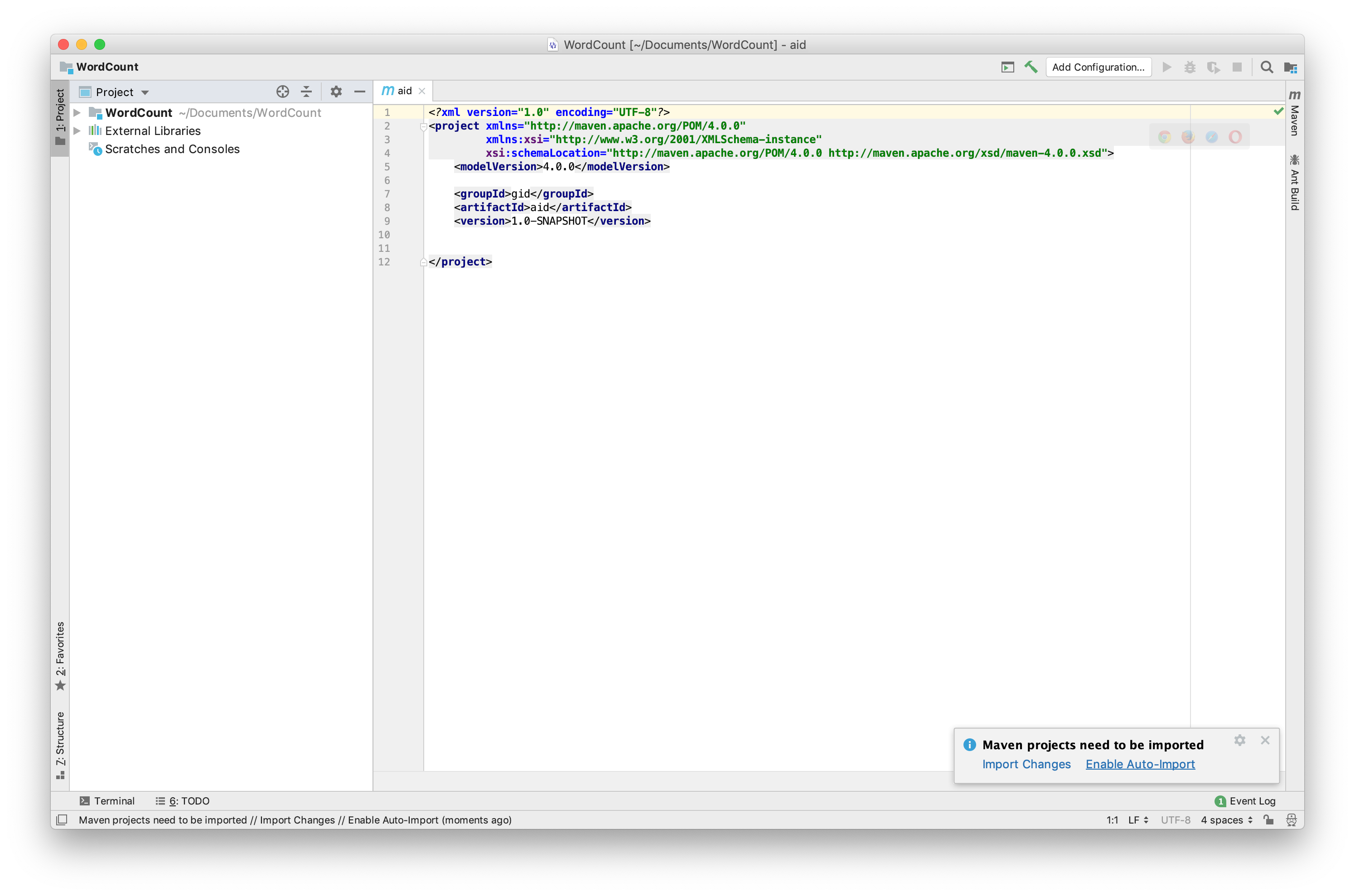Expand the External Libraries tree node
This screenshot has height=896, width=1355.
pos(81,131)
